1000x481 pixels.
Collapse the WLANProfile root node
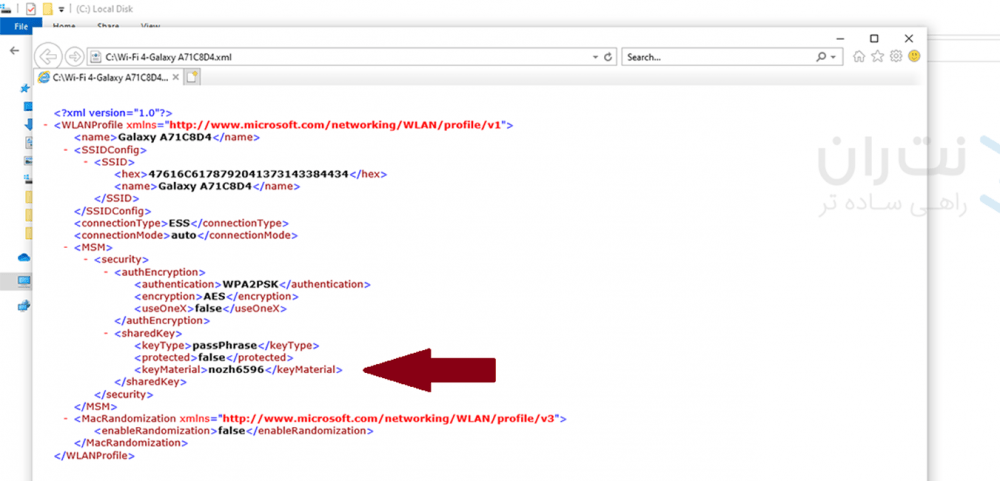tap(45, 126)
